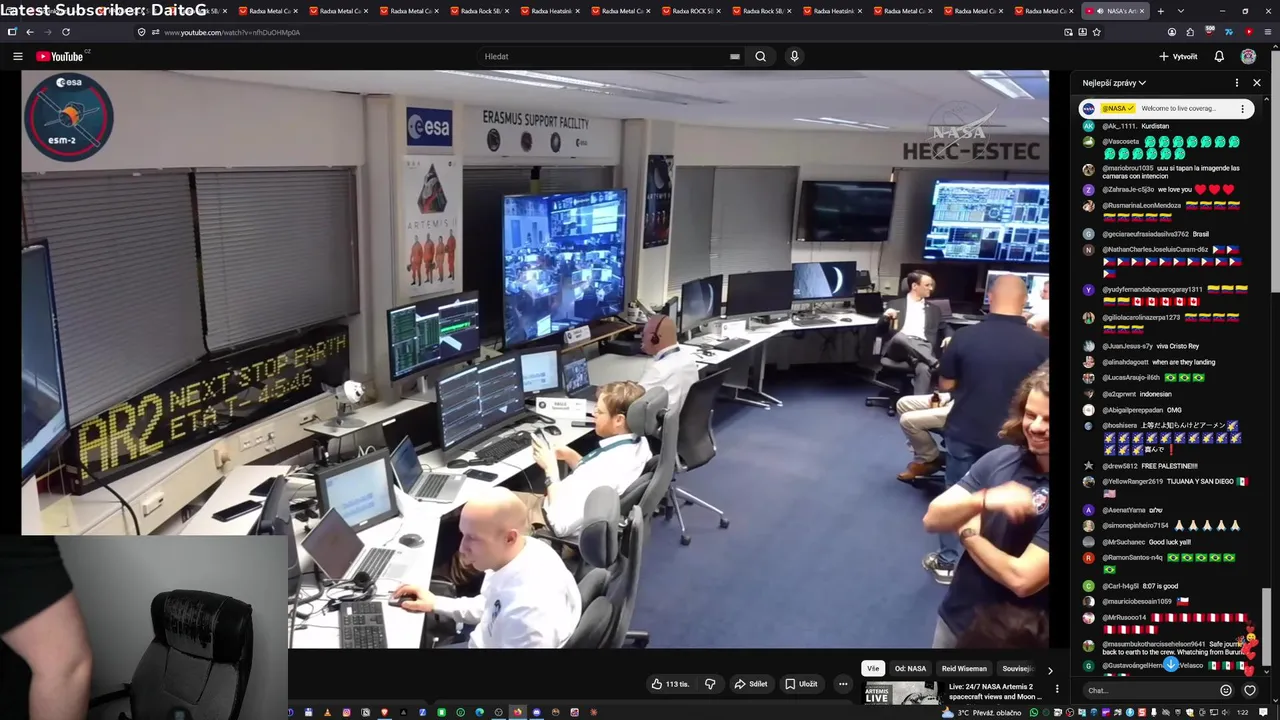Viewport: 1280px width, 720px height.
Task: Open Brave browser icon in taskbar
Action: pyautogui.click(x=385, y=712)
